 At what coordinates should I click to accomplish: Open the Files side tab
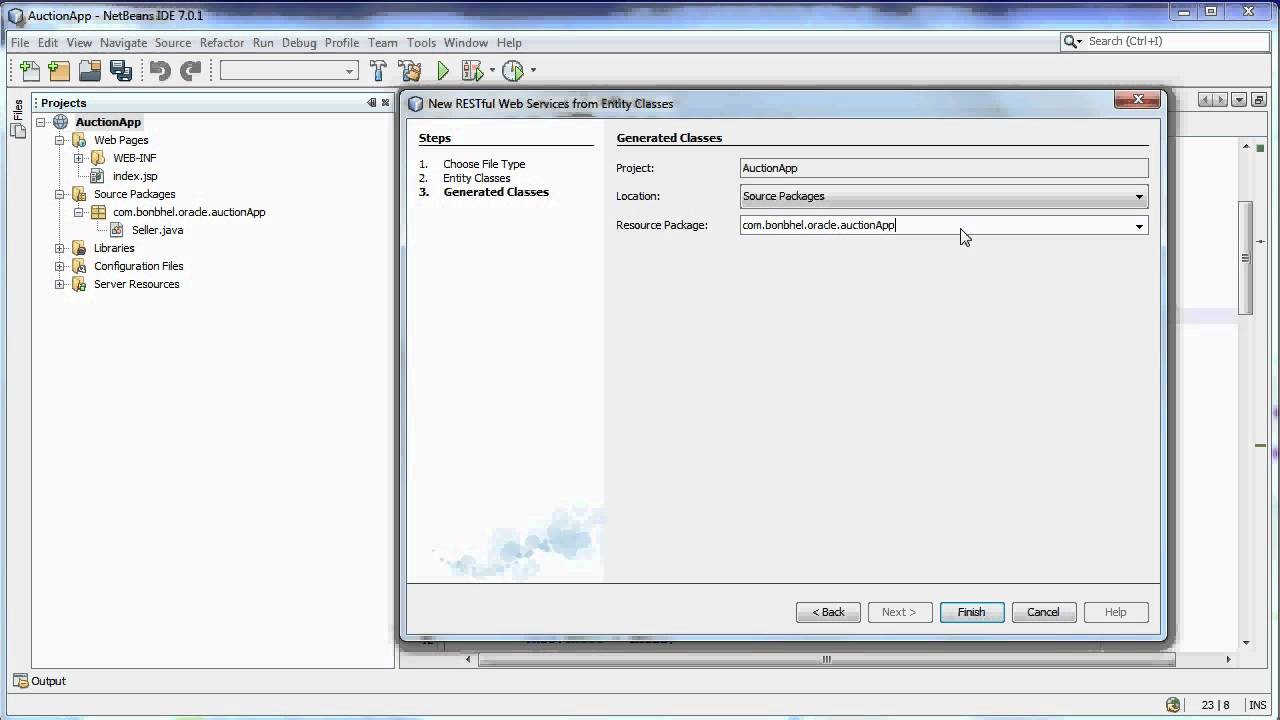coord(18,109)
